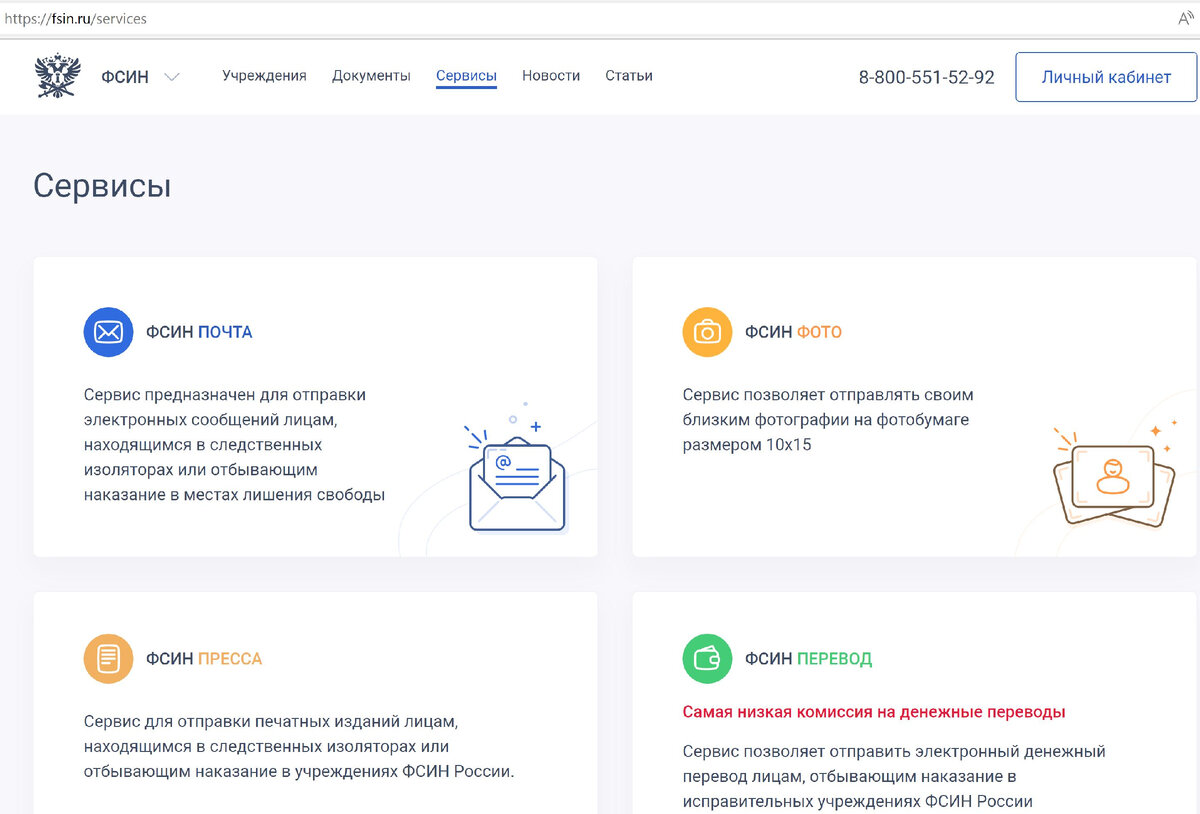1200x814 pixels.
Task: Open the Новости menu item
Action: [551, 76]
